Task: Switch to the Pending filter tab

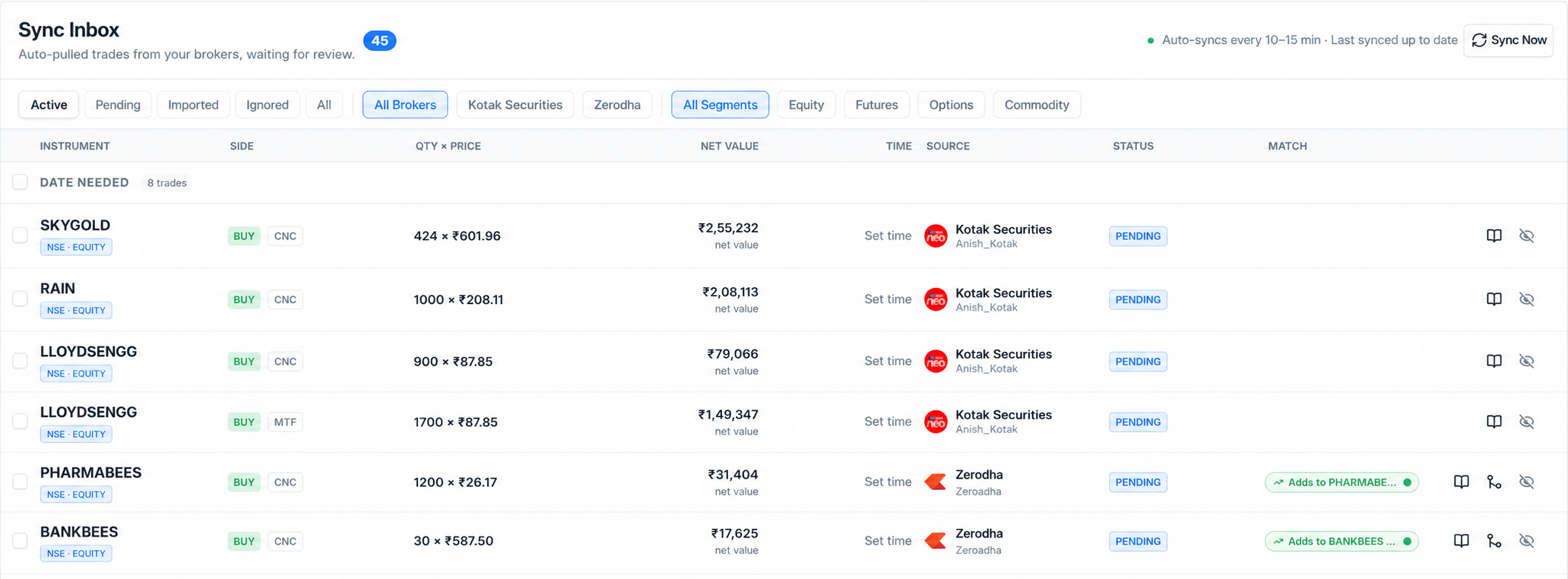Action: tap(118, 105)
